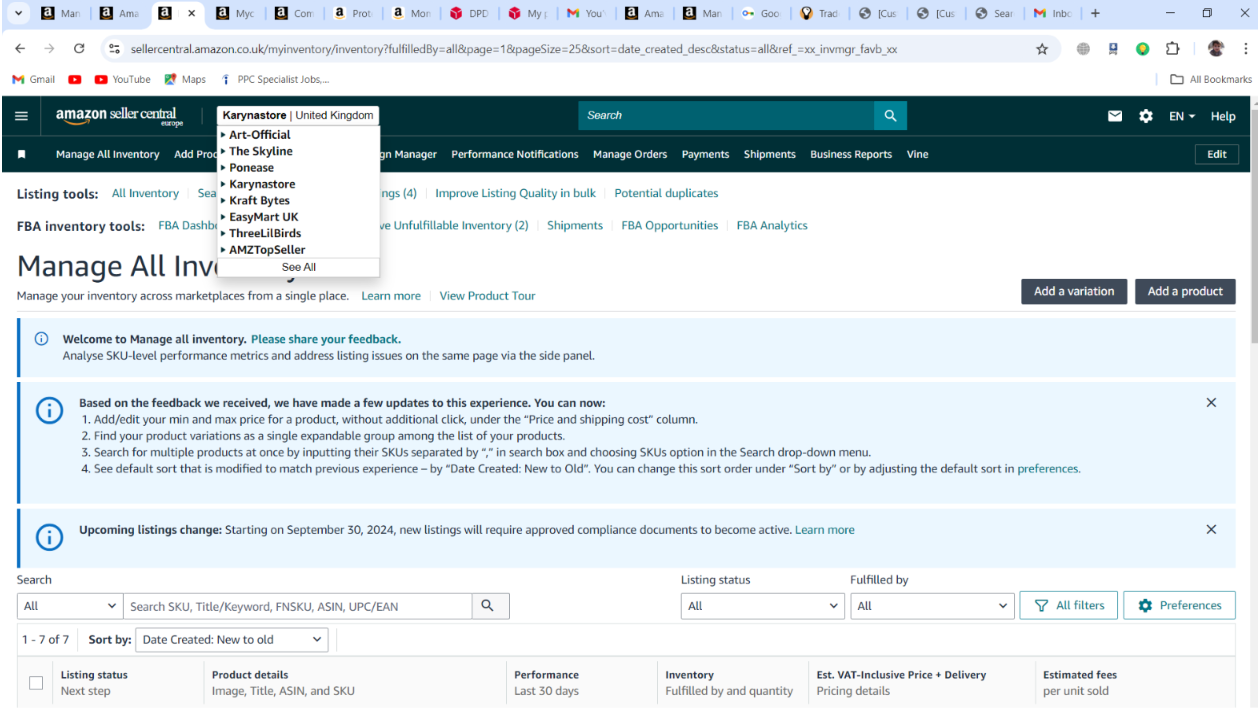
Task: Close the active browser tab
Action: [191, 14]
